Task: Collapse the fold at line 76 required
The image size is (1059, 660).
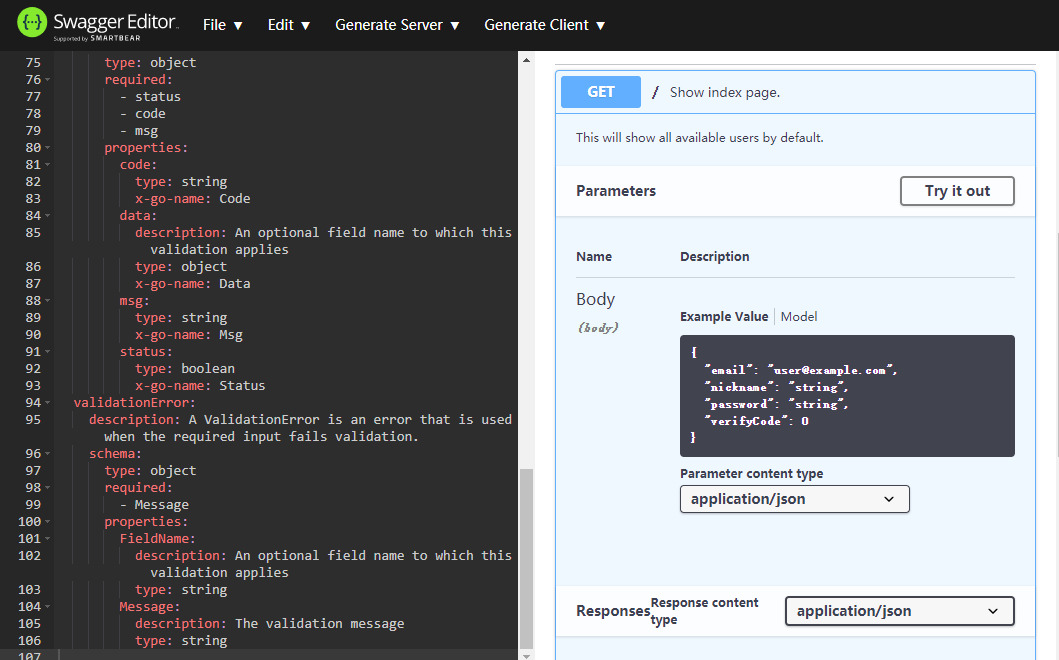Action: coord(48,80)
